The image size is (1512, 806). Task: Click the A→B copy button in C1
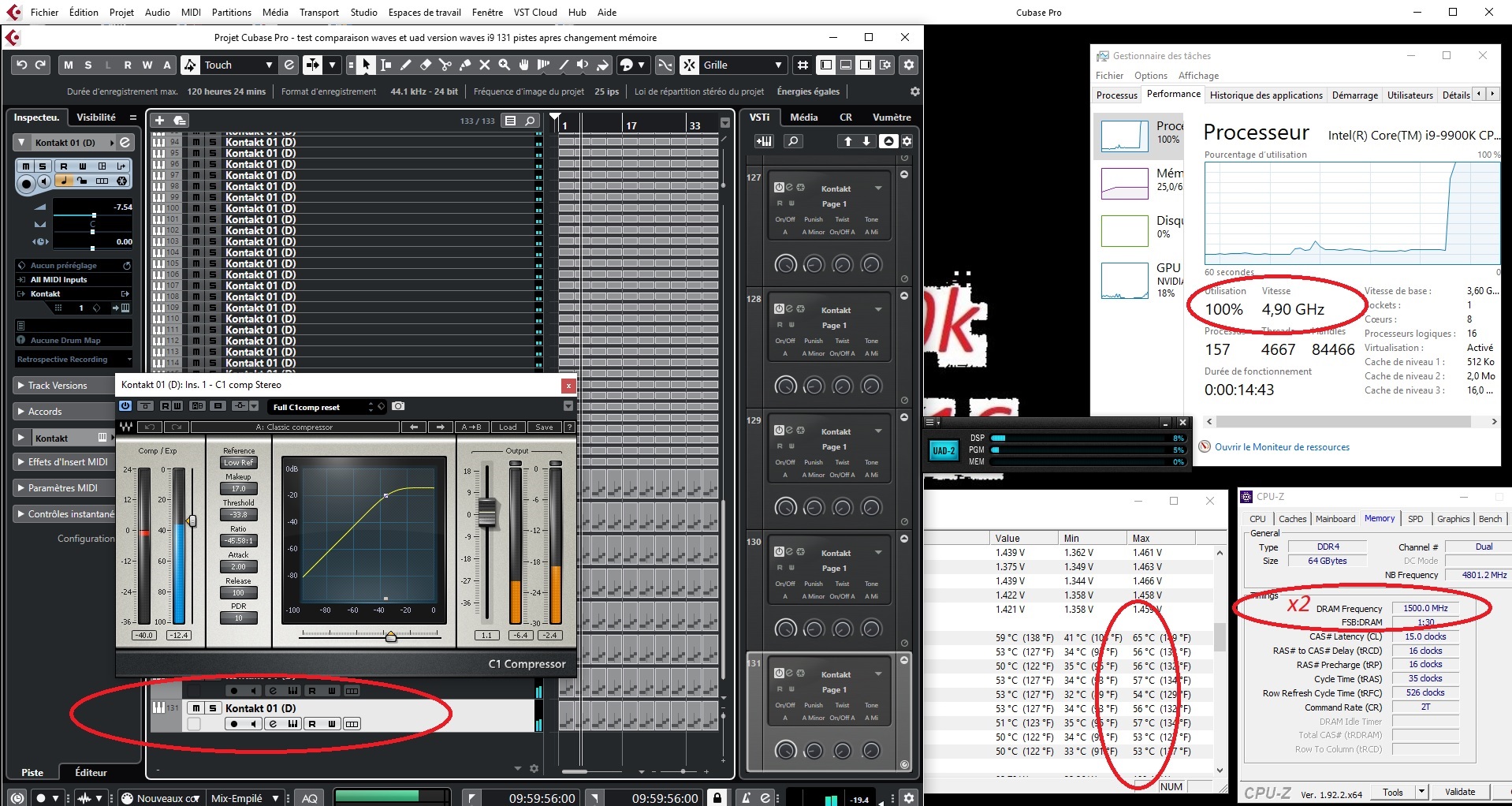[471, 427]
